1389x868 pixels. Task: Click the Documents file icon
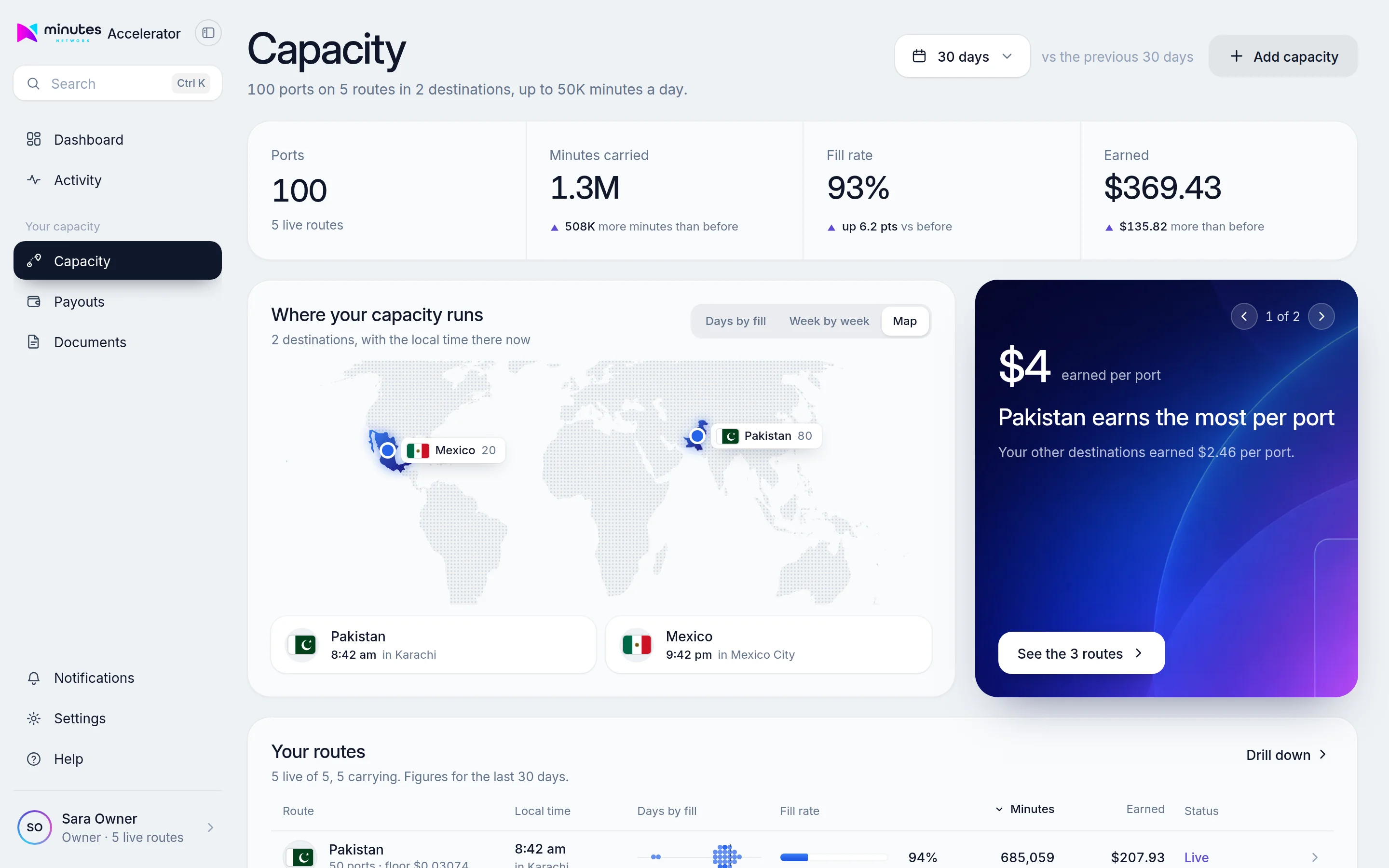pyautogui.click(x=34, y=341)
